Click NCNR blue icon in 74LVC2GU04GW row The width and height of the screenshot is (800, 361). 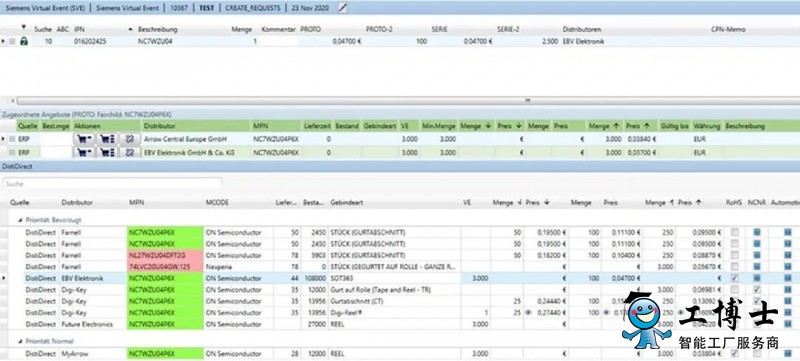coord(757,267)
